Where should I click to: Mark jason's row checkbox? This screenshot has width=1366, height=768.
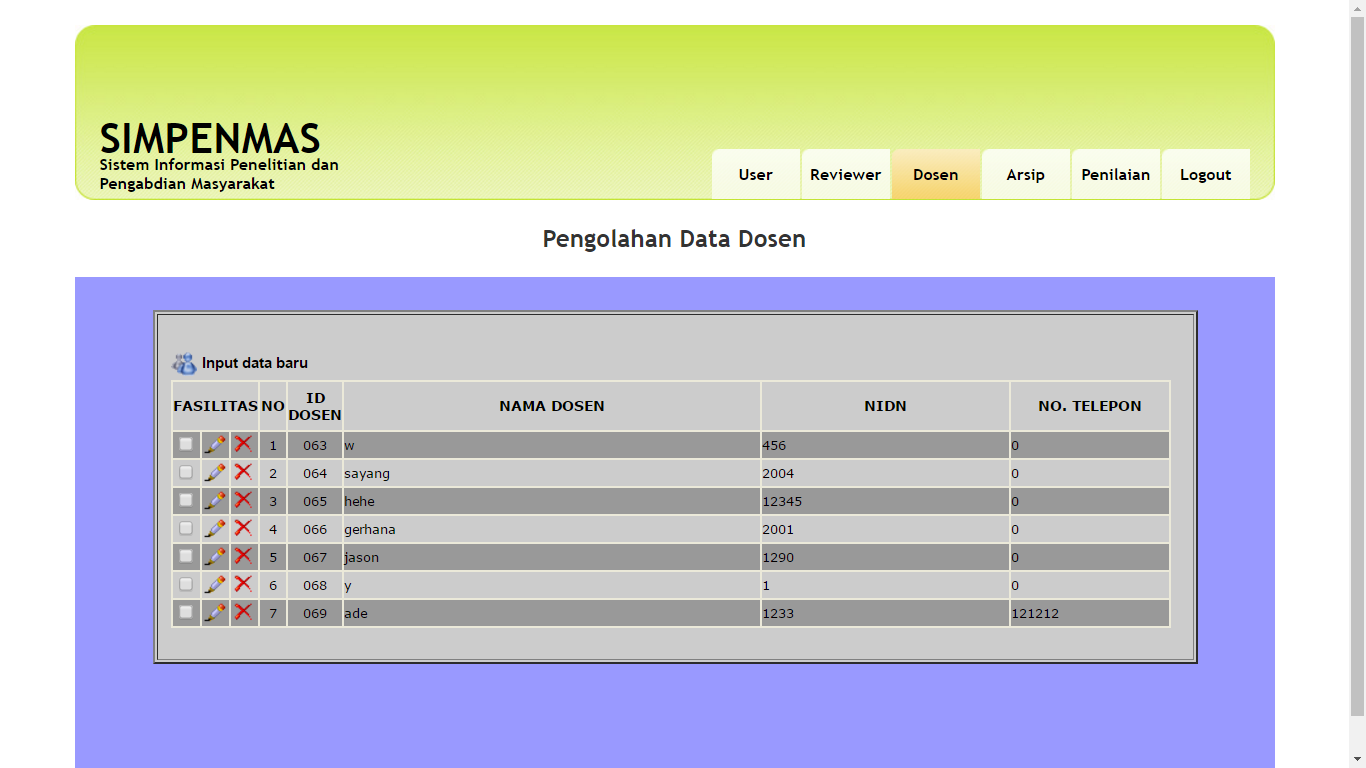(186, 556)
